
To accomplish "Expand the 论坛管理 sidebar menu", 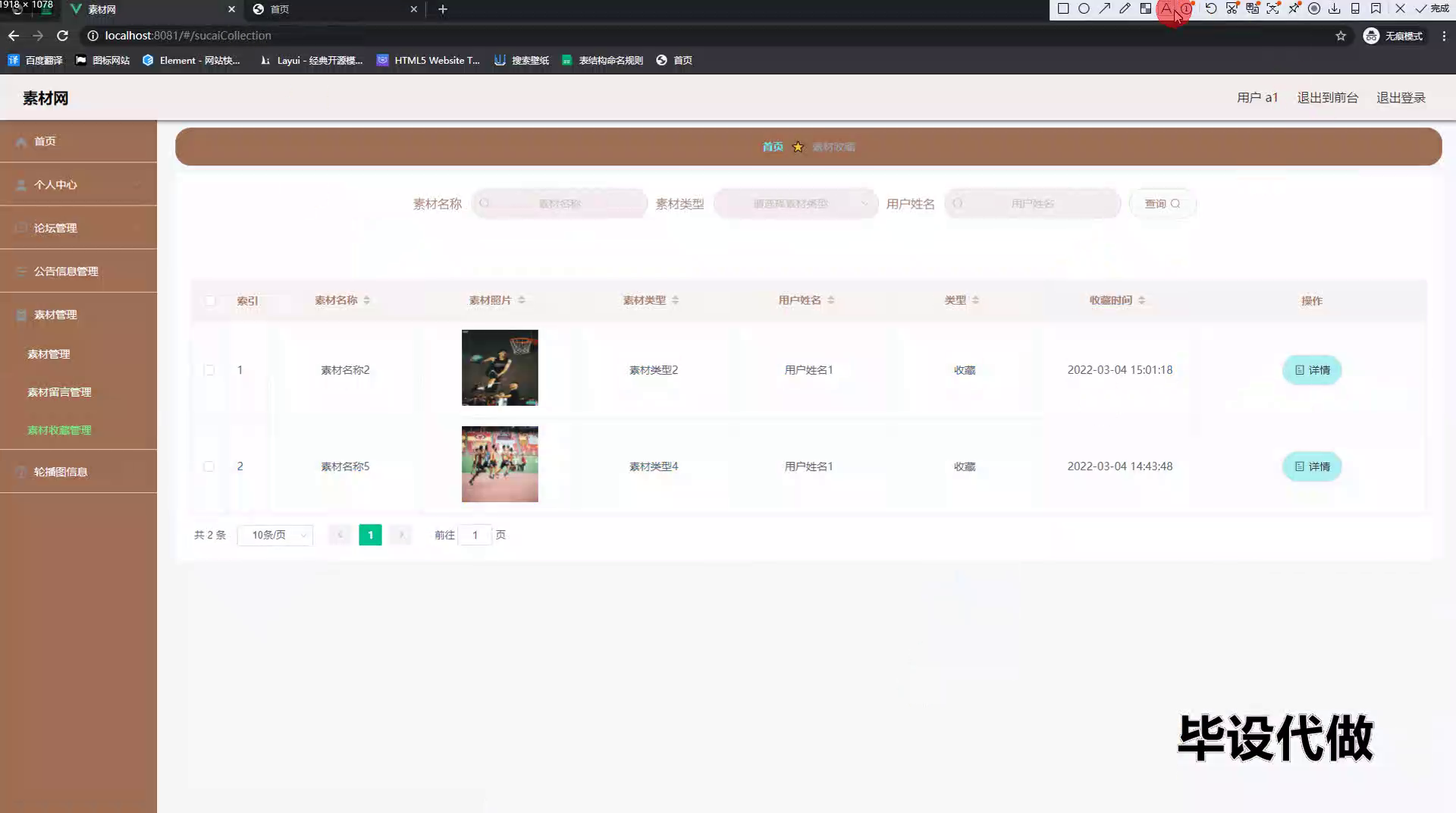I will click(78, 228).
